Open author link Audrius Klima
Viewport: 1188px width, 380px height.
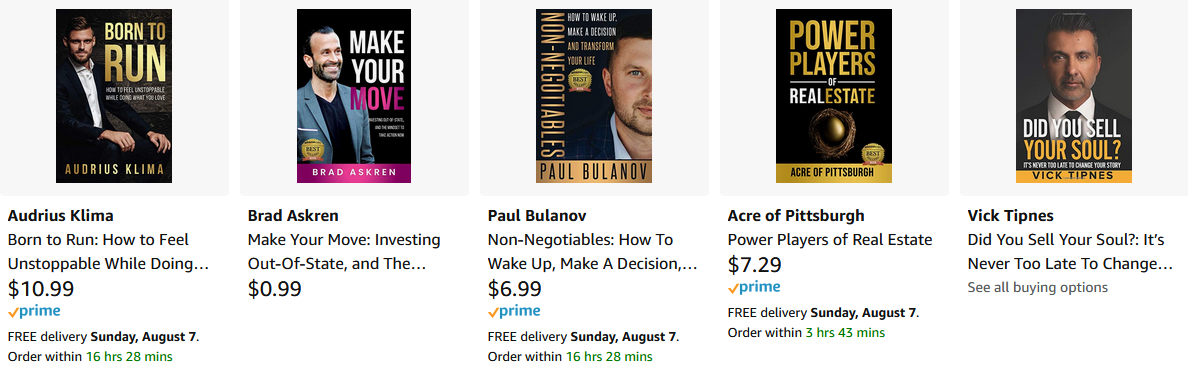tap(61, 216)
